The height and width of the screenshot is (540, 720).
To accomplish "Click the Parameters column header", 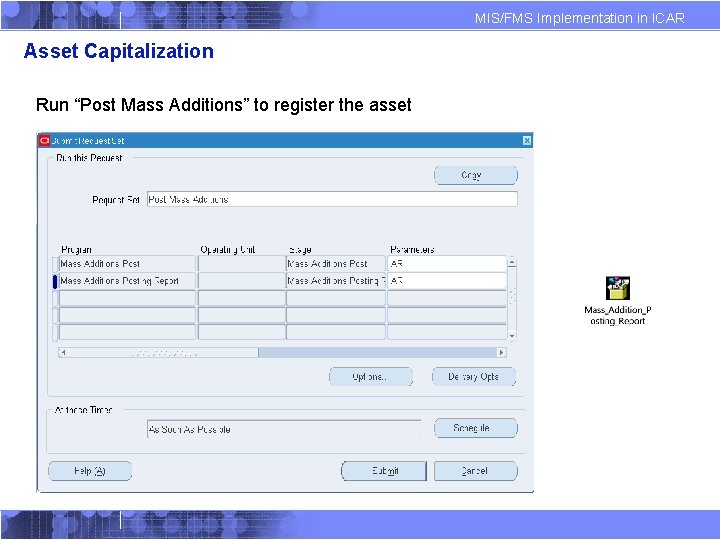I will pos(412,249).
